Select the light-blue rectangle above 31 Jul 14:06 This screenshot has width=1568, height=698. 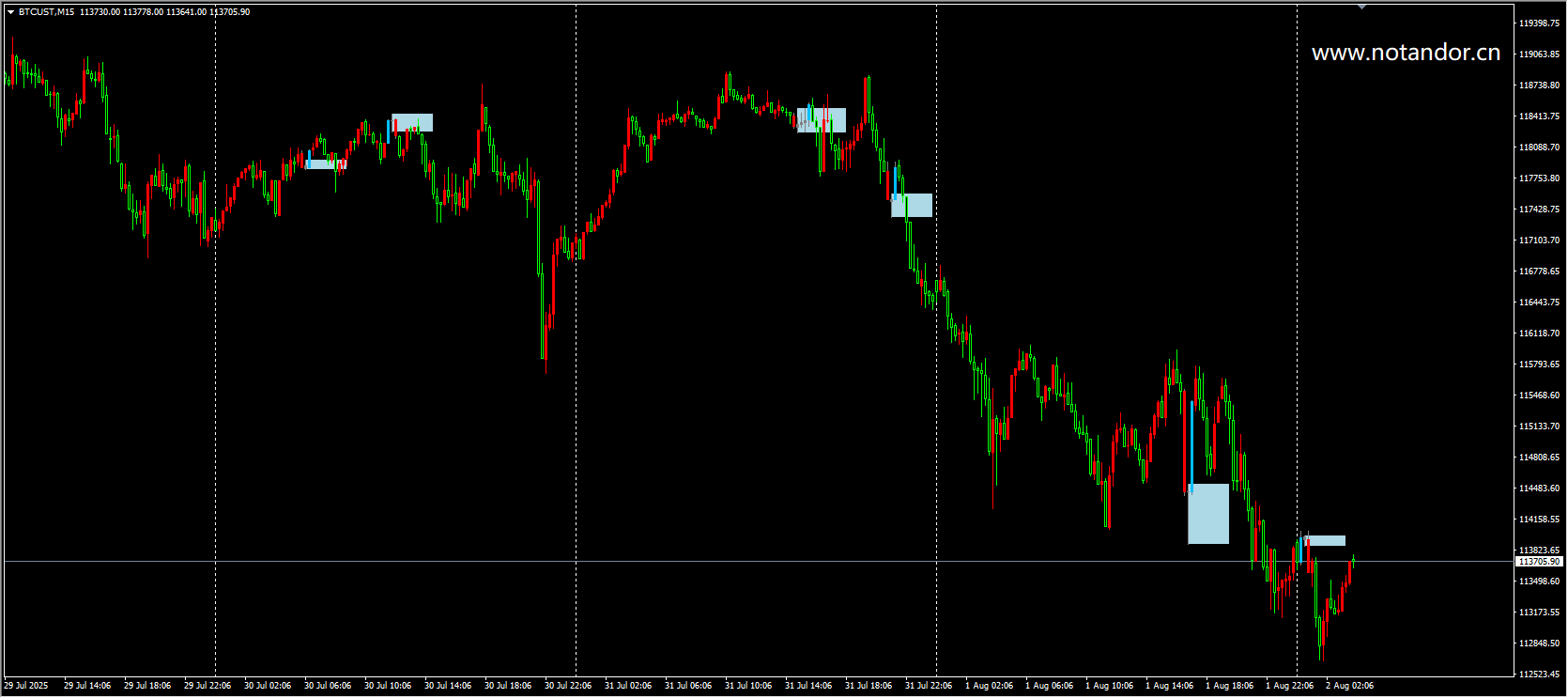pyautogui.click(x=822, y=120)
